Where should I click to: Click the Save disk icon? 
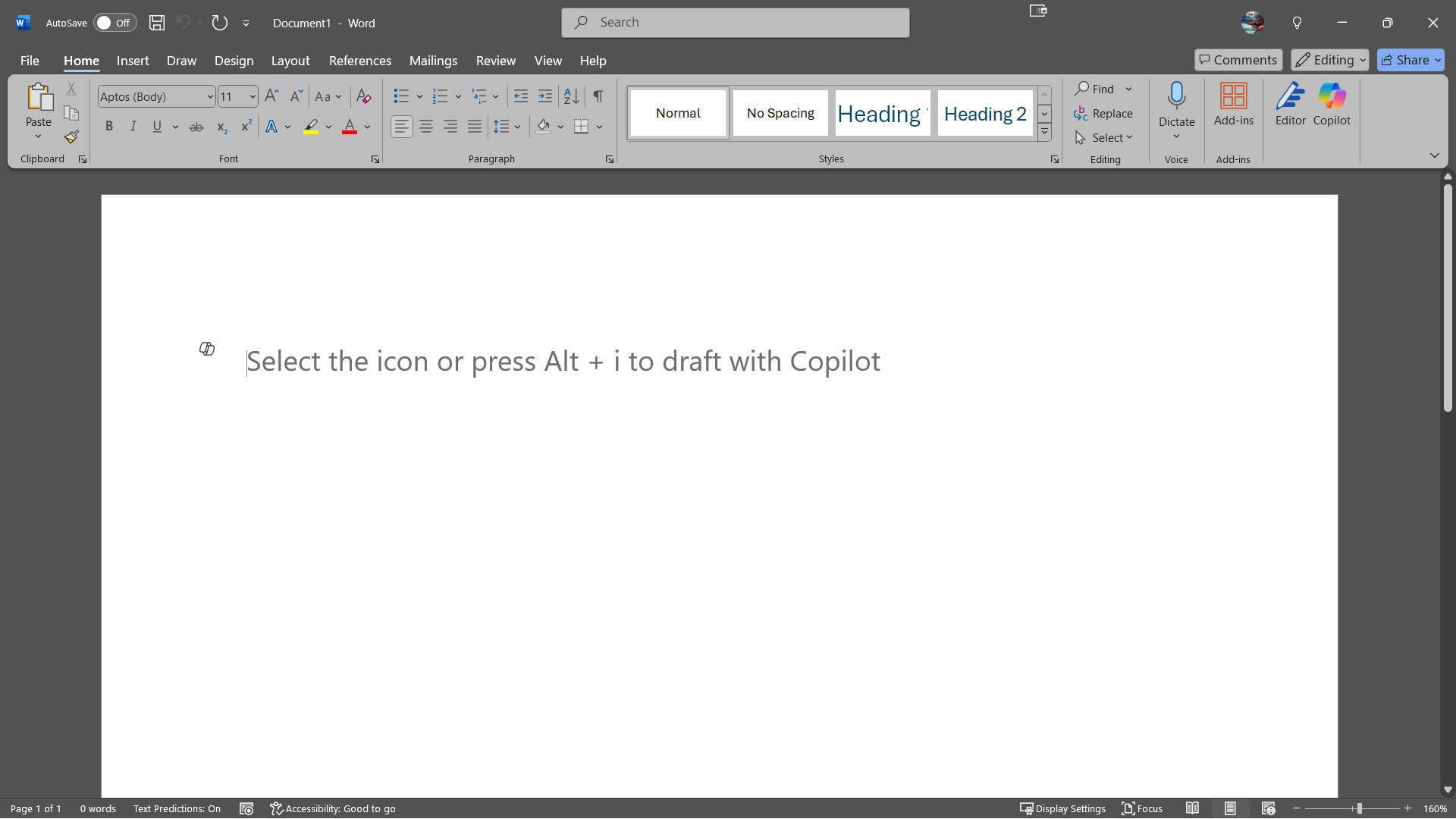pyautogui.click(x=157, y=23)
